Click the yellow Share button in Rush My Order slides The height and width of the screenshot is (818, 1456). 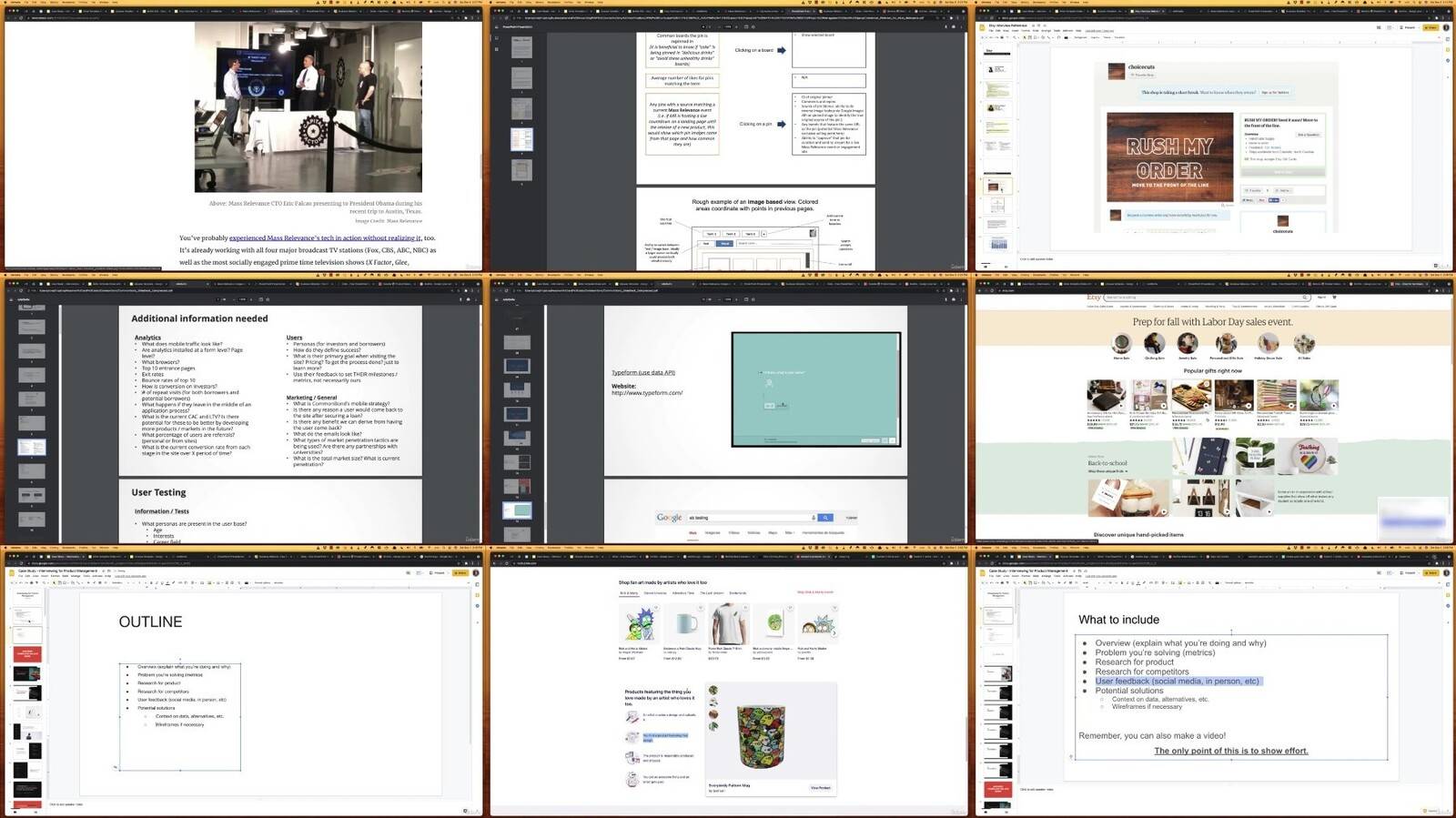click(1431, 27)
